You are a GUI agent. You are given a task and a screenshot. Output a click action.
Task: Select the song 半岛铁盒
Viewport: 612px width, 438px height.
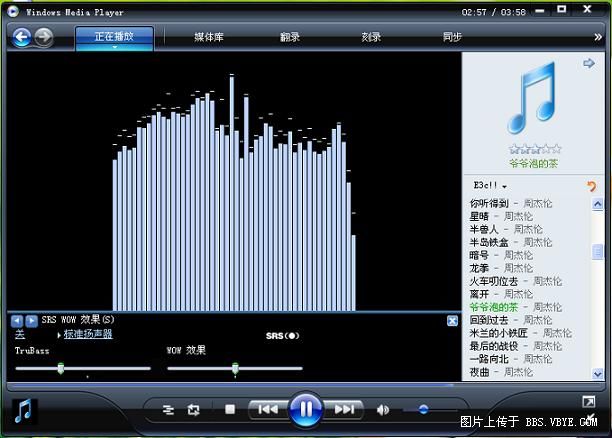click(x=511, y=242)
